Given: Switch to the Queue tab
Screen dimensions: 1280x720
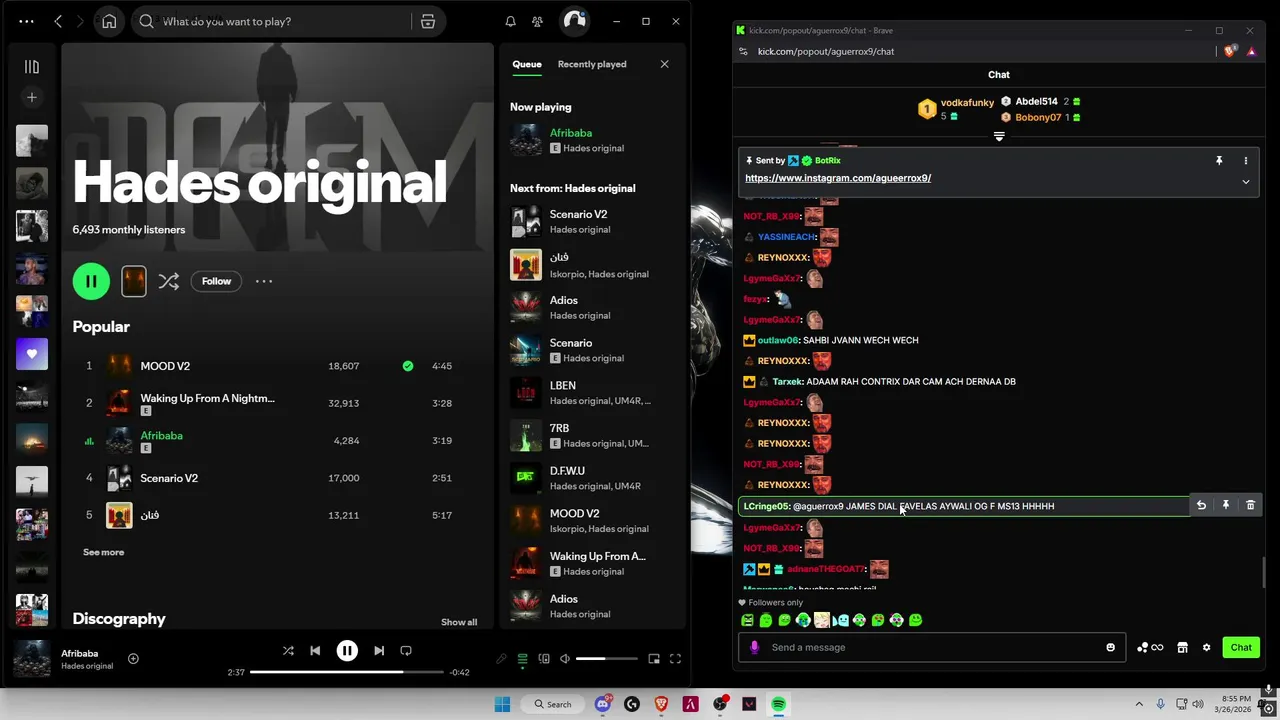Looking at the screenshot, I should click(527, 64).
